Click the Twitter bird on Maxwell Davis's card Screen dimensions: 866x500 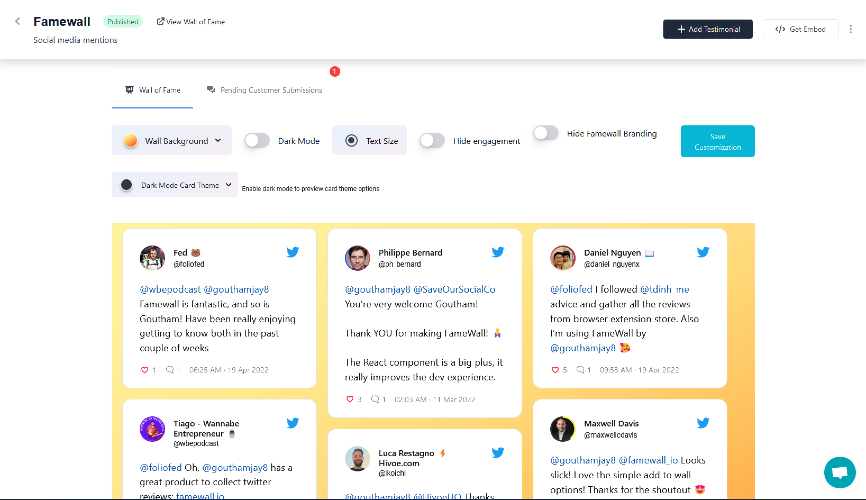point(703,423)
